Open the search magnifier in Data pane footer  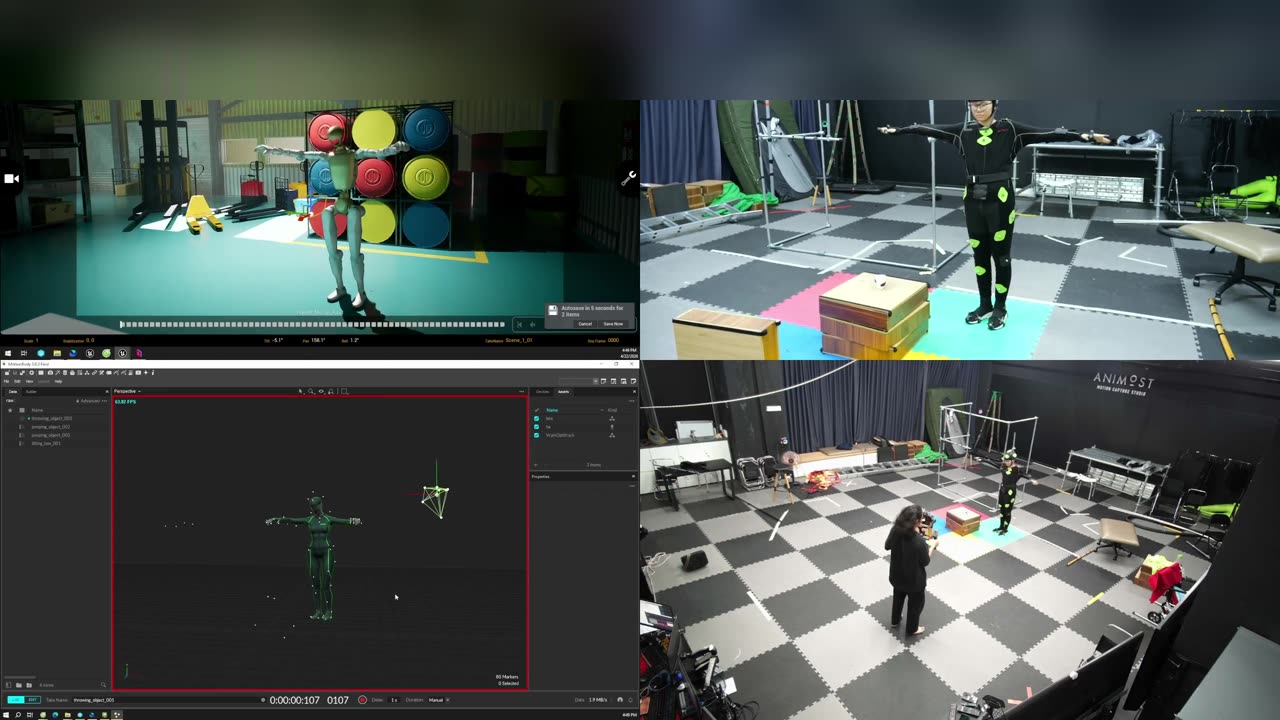pos(103,685)
